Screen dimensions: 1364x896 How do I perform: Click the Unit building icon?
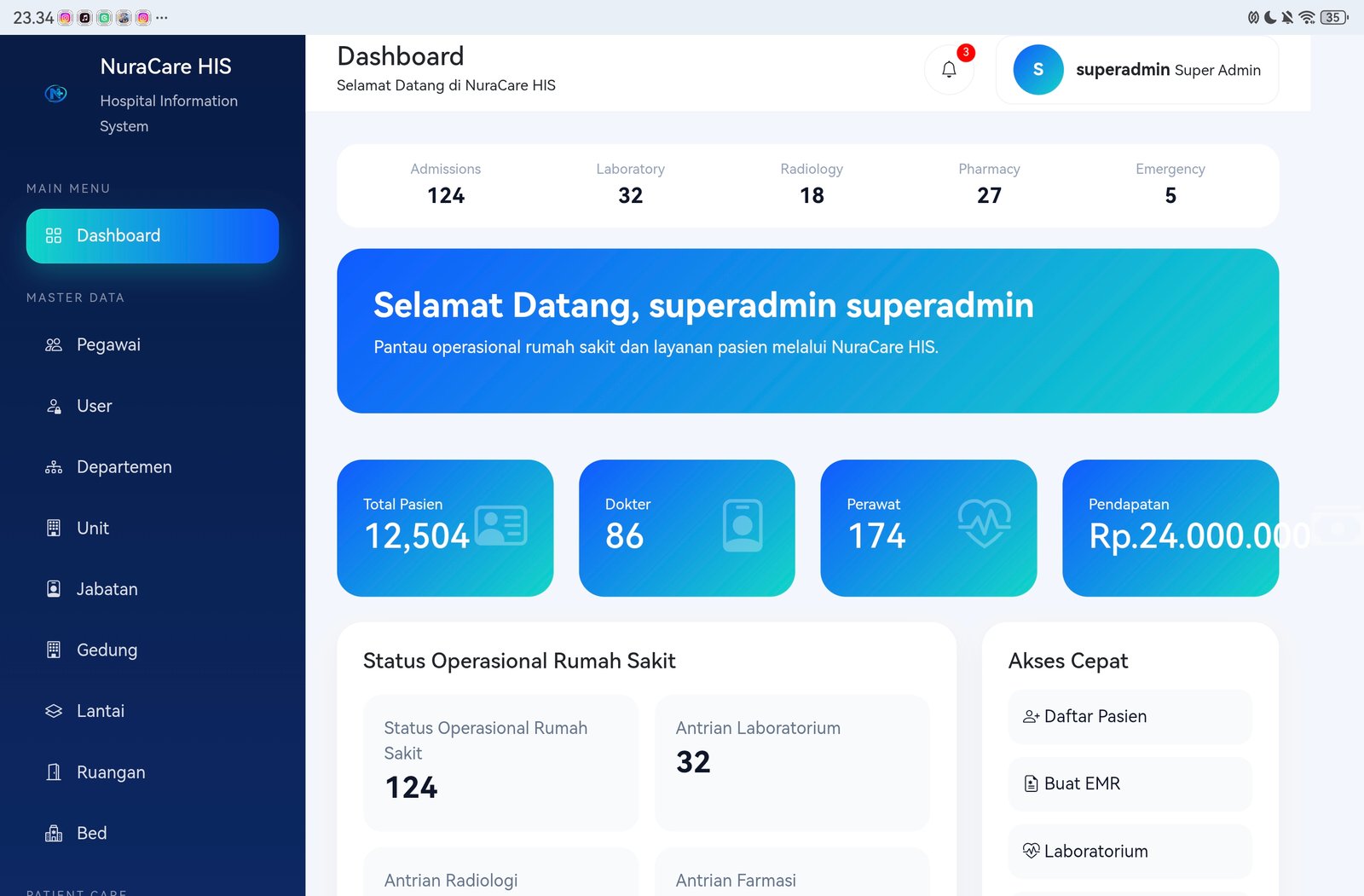[54, 528]
